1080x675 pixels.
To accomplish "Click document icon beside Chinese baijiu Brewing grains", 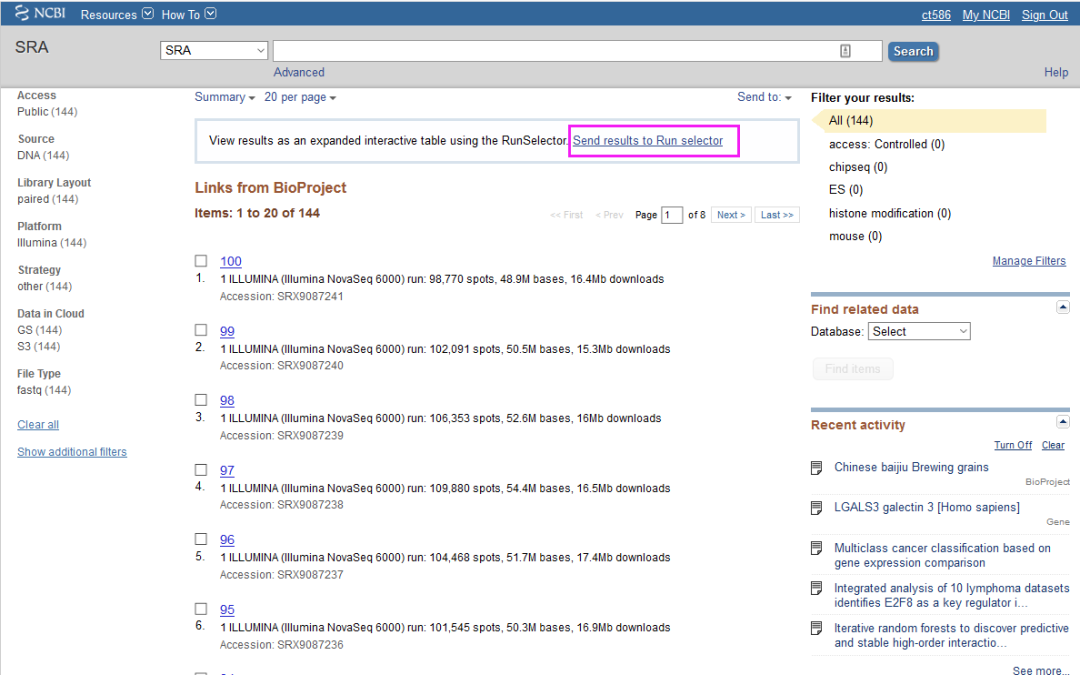I will [x=817, y=468].
